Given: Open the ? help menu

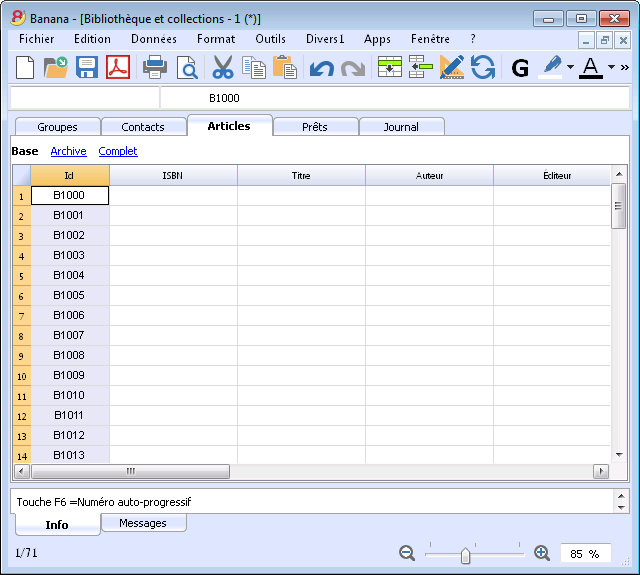Looking at the screenshot, I should (x=473, y=39).
